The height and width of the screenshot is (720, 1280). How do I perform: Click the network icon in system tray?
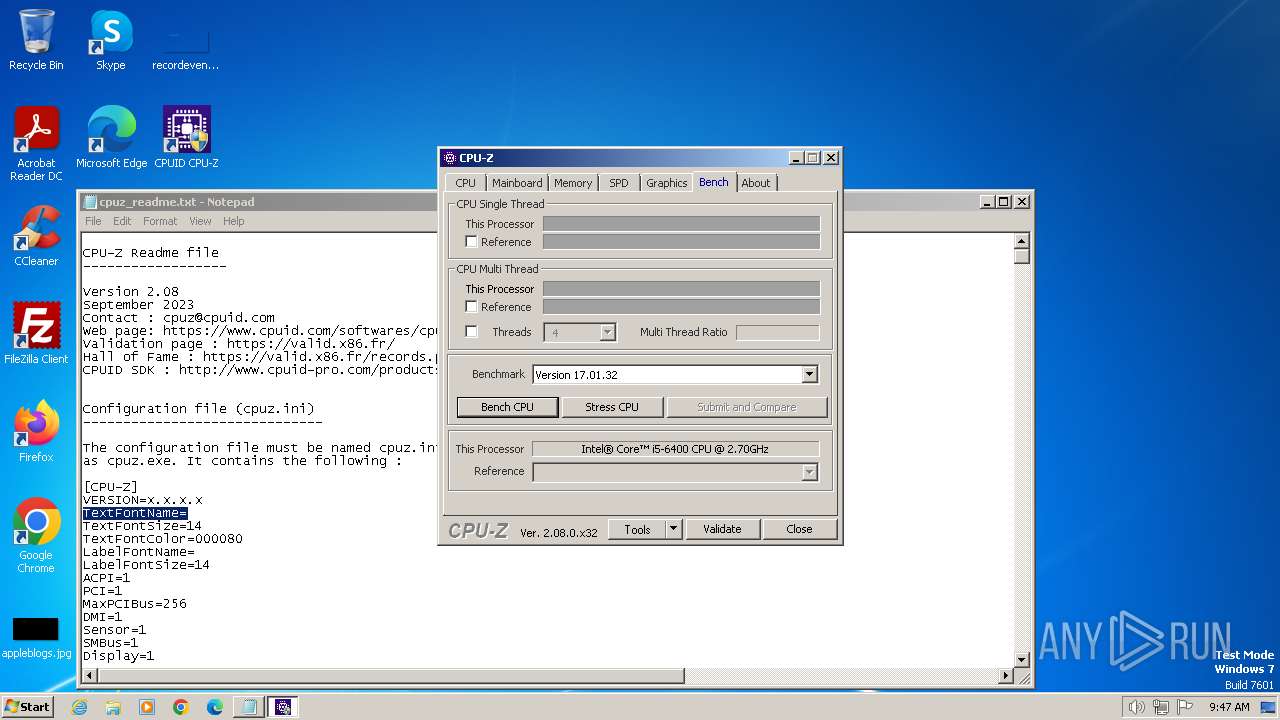pos(1160,707)
